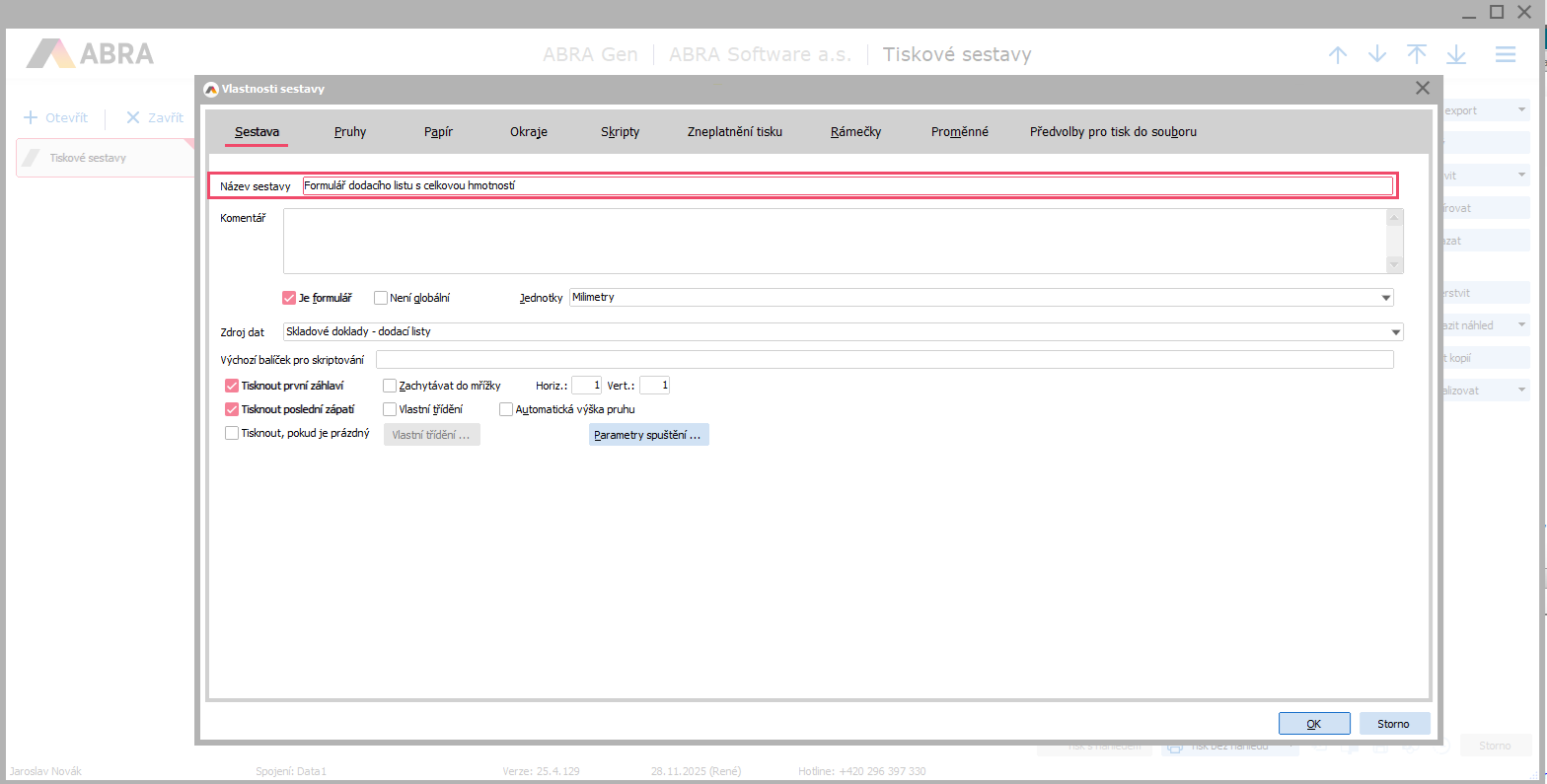This screenshot has width=1547, height=784.
Task: Click inside the Komentář text area
Action: [835, 241]
